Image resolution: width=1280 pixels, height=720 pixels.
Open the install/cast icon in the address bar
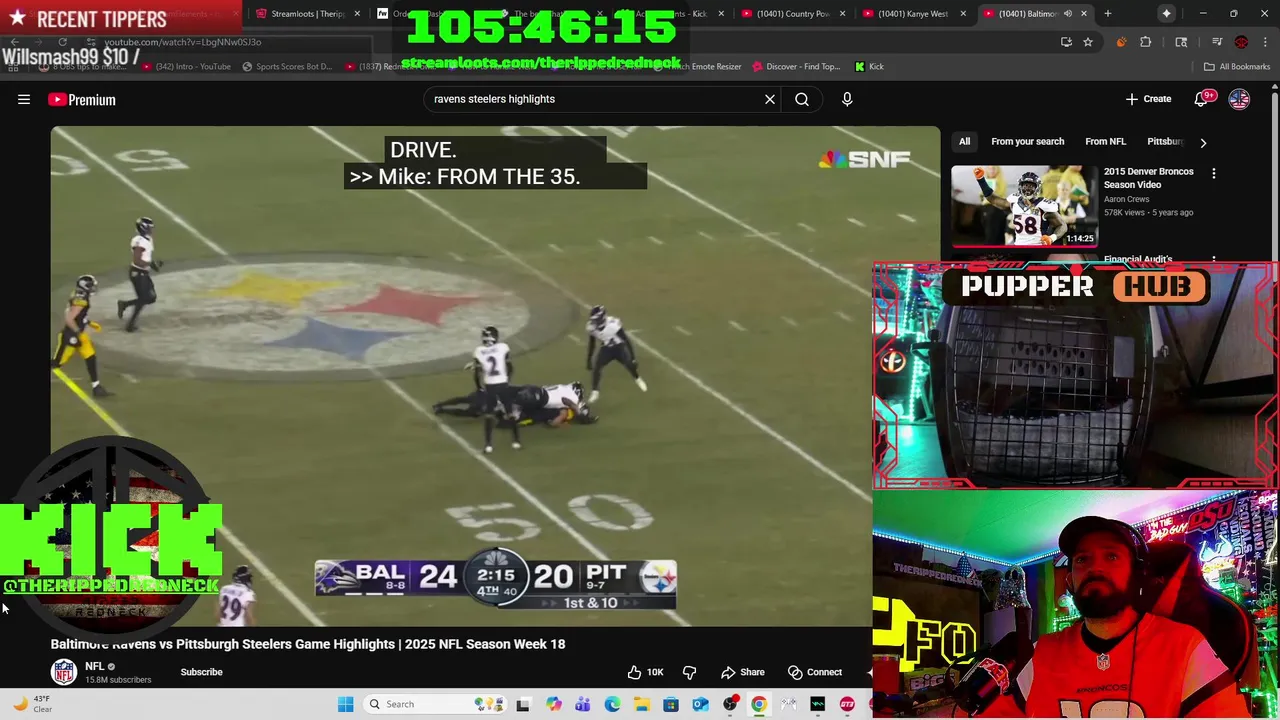[1066, 42]
